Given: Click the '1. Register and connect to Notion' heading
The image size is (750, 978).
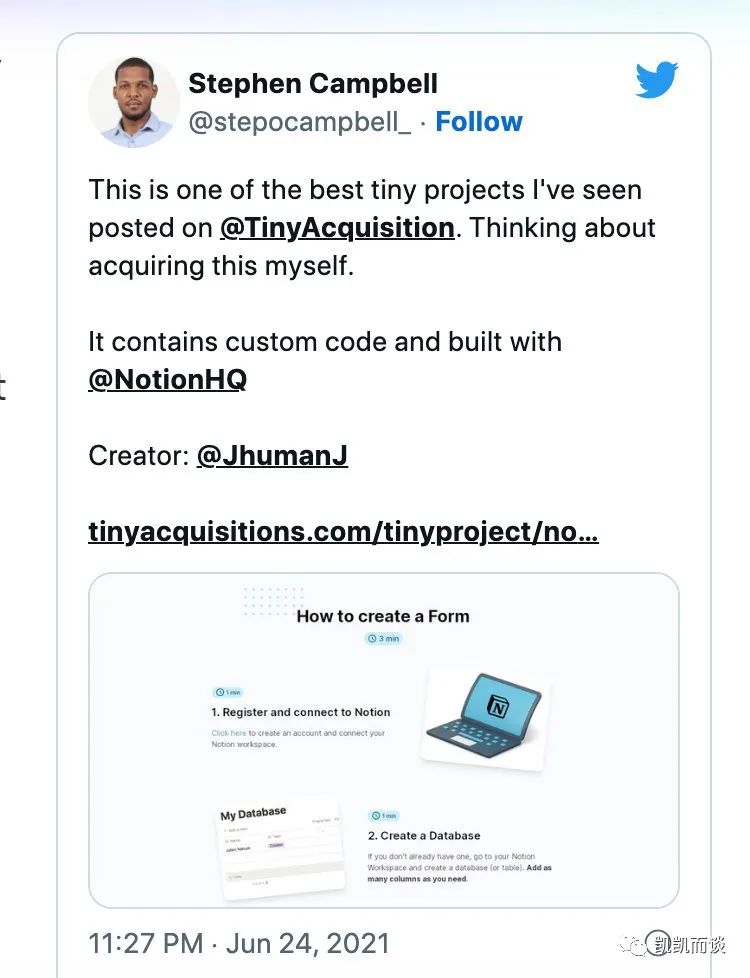Looking at the screenshot, I should pos(301,712).
